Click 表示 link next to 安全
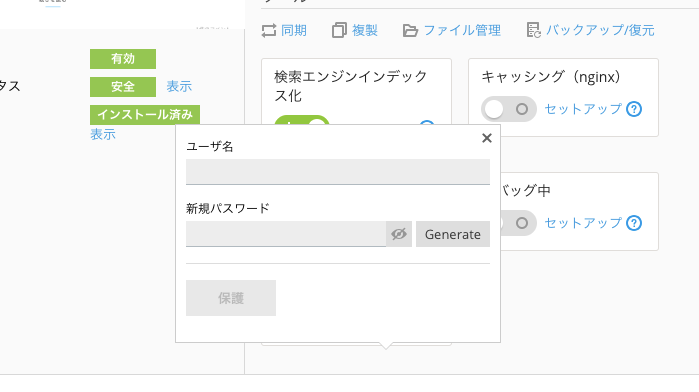 (x=179, y=87)
